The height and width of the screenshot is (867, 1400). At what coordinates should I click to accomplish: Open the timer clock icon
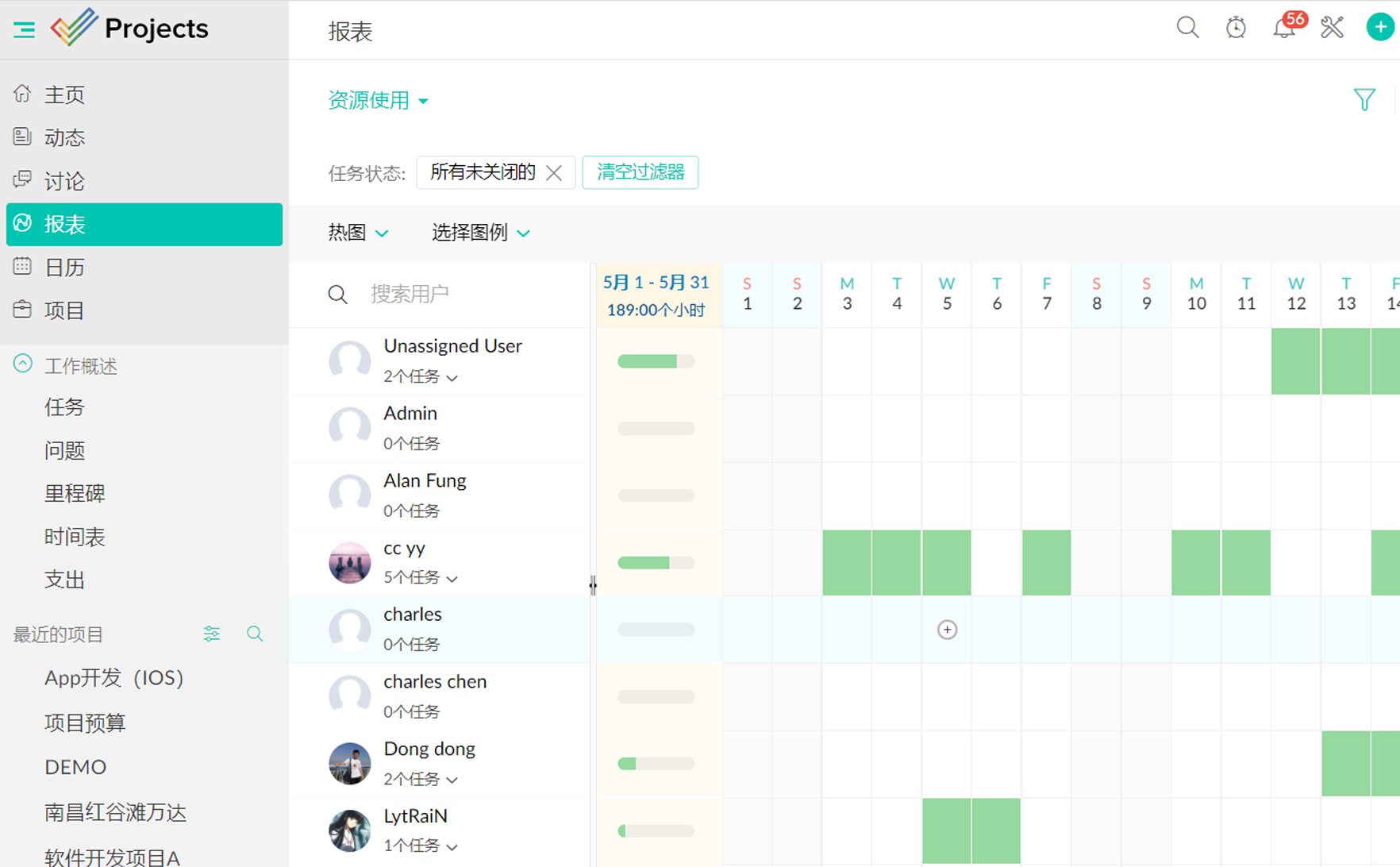click(1236, 28)
